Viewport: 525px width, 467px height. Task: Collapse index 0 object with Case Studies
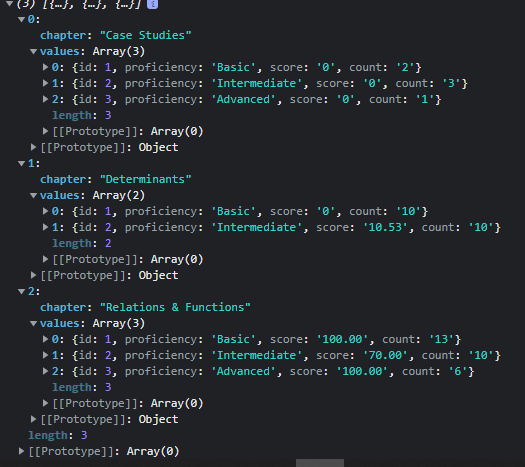click(x=21, y=19)
